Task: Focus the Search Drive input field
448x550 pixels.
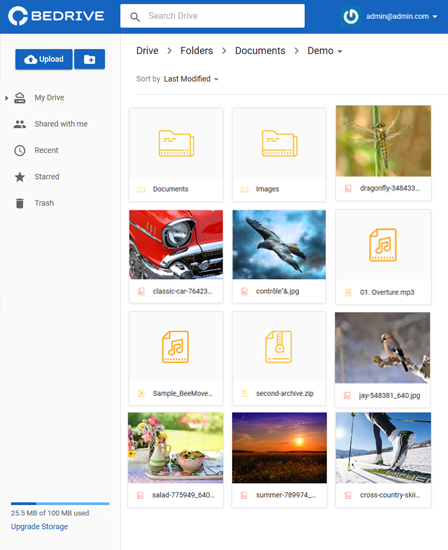Action: point(212,16)
